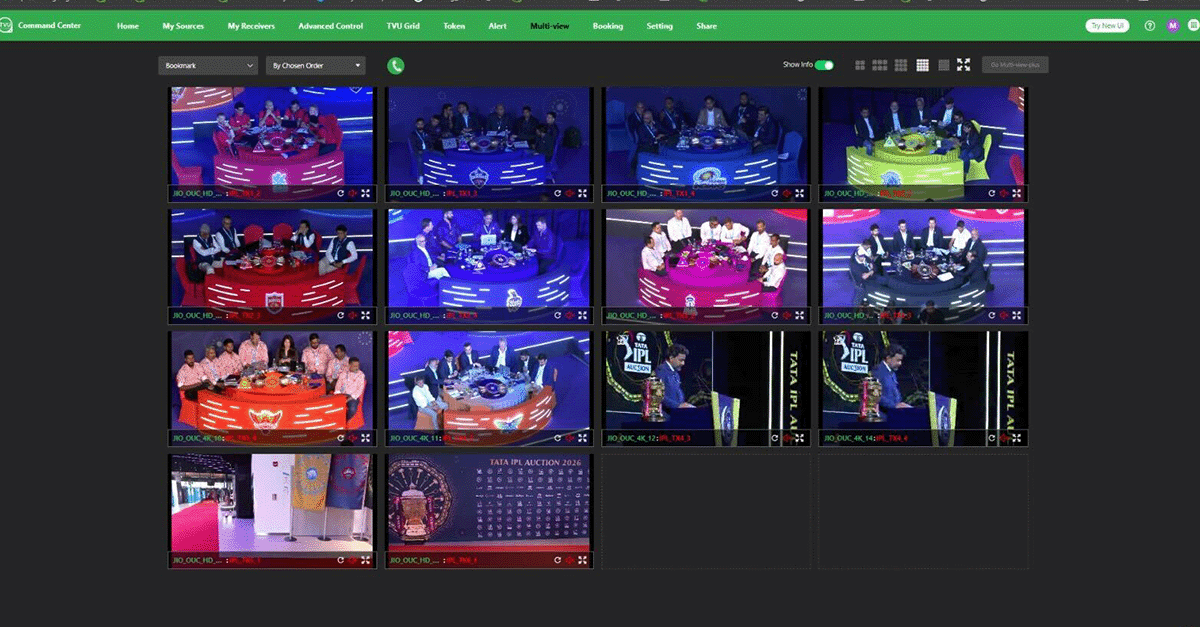Open the Share menu
Screen dimensions: 1200x627
[x=707, y=26]
